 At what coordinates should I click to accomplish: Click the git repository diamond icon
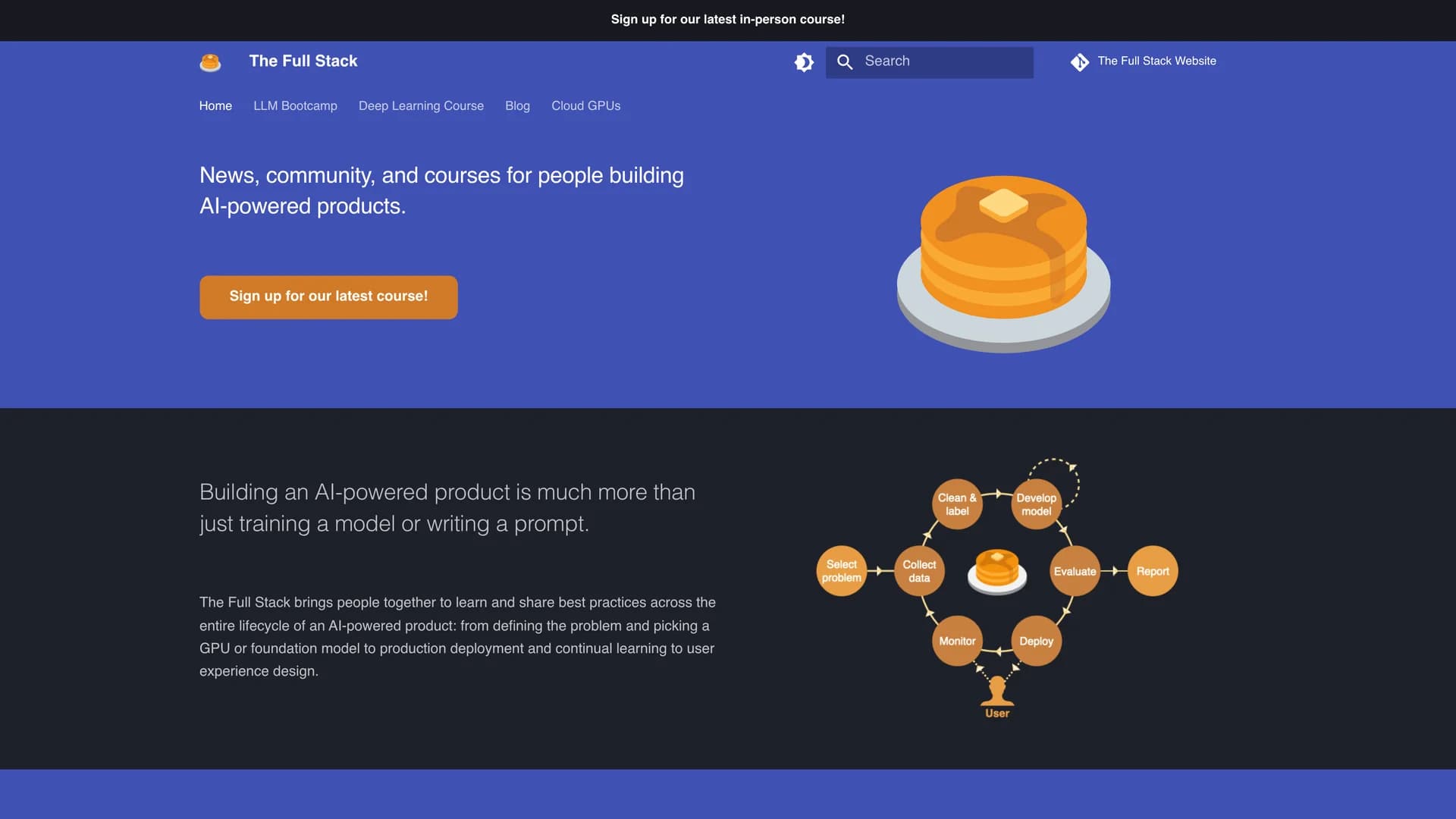[1079, 62]
